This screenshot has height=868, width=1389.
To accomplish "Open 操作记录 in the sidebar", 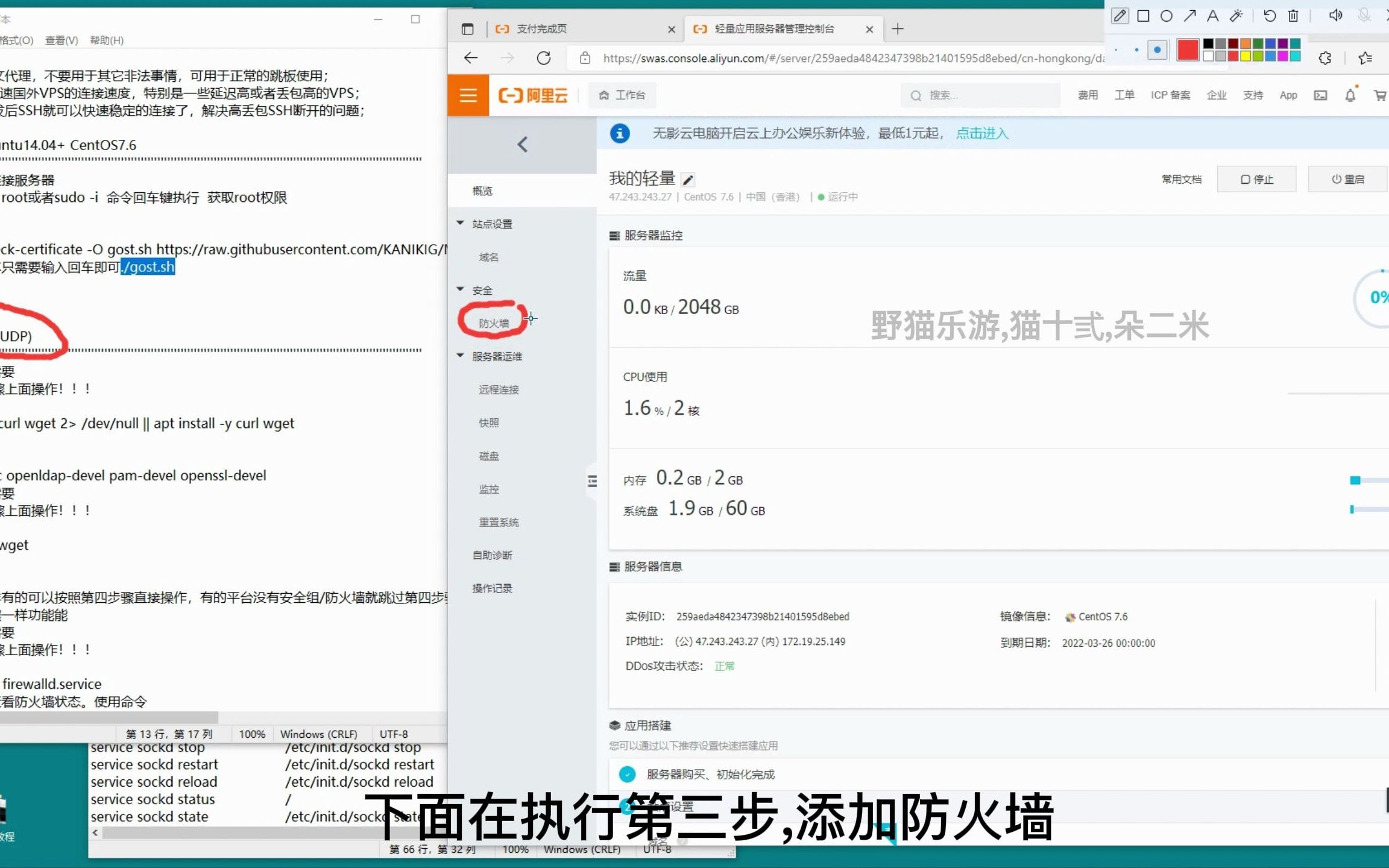I will (x=492, y=588).
